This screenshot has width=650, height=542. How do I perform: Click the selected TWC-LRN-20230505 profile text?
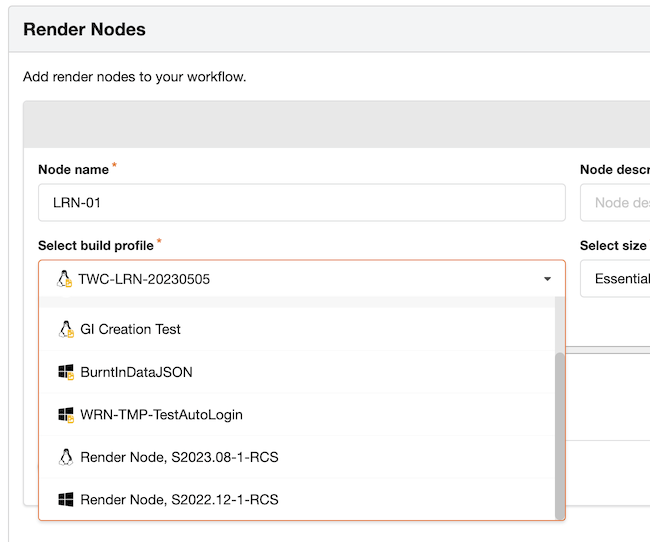[144, 279]
